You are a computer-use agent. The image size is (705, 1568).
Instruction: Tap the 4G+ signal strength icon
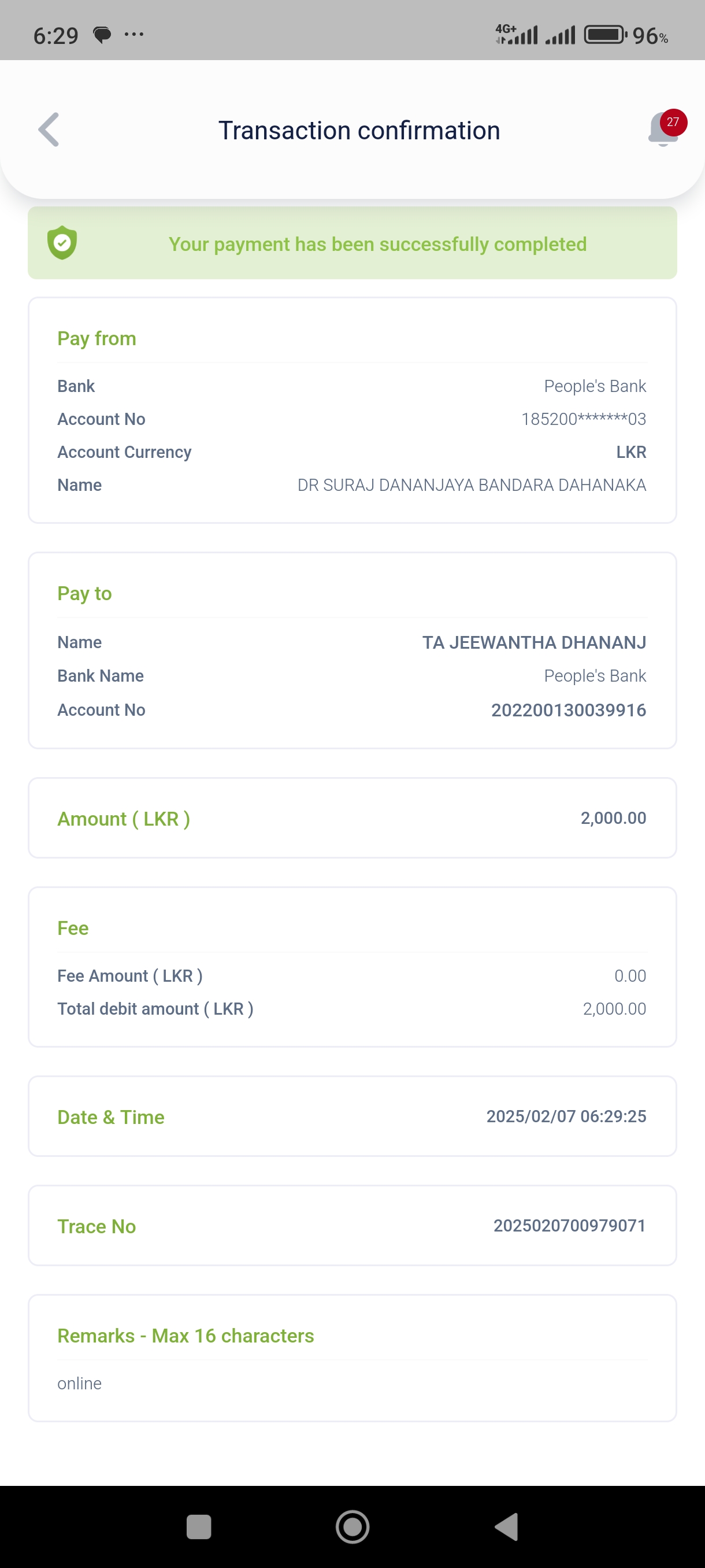[517, 35]
